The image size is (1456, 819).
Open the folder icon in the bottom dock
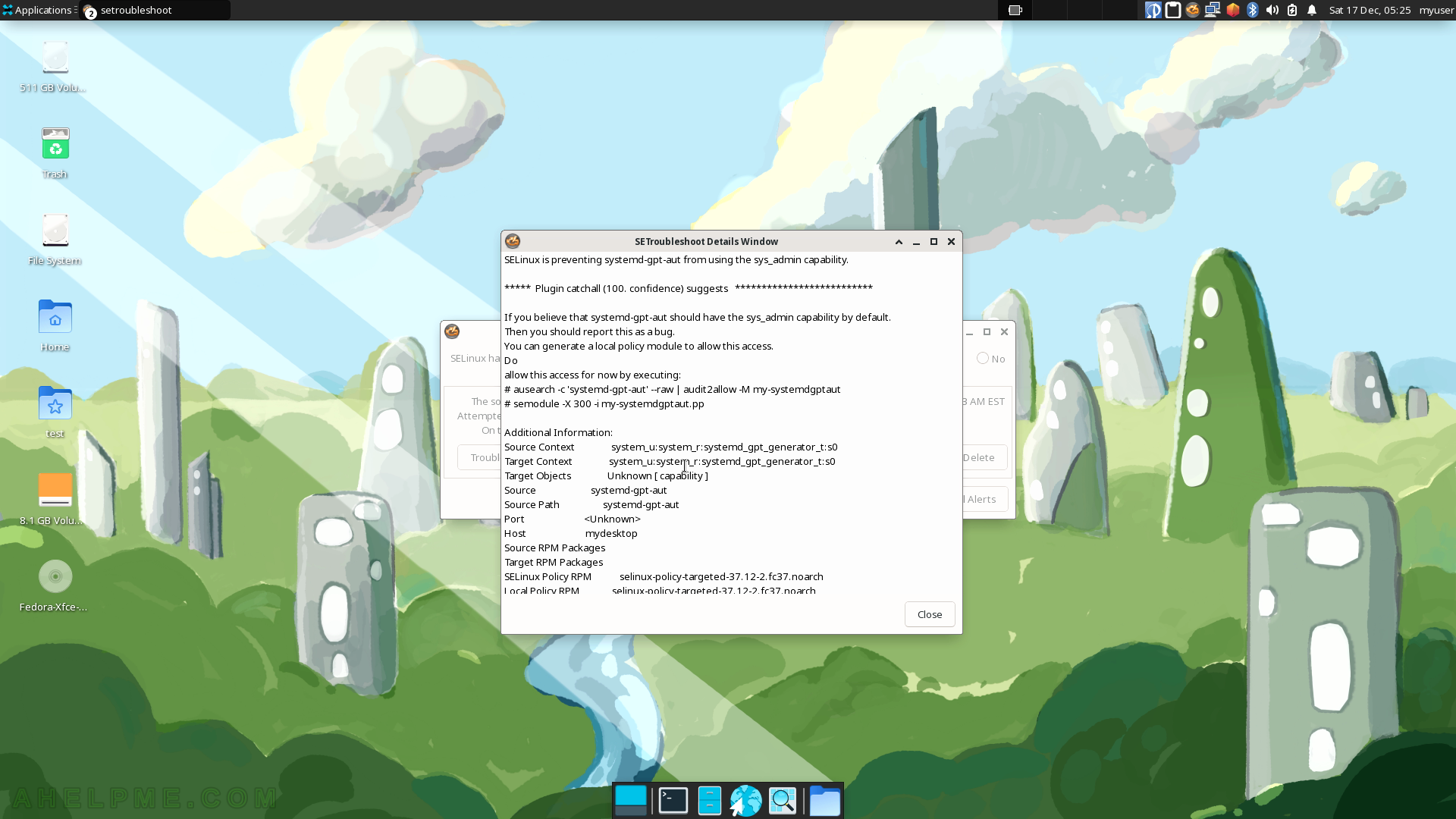(x=824, y=801)
